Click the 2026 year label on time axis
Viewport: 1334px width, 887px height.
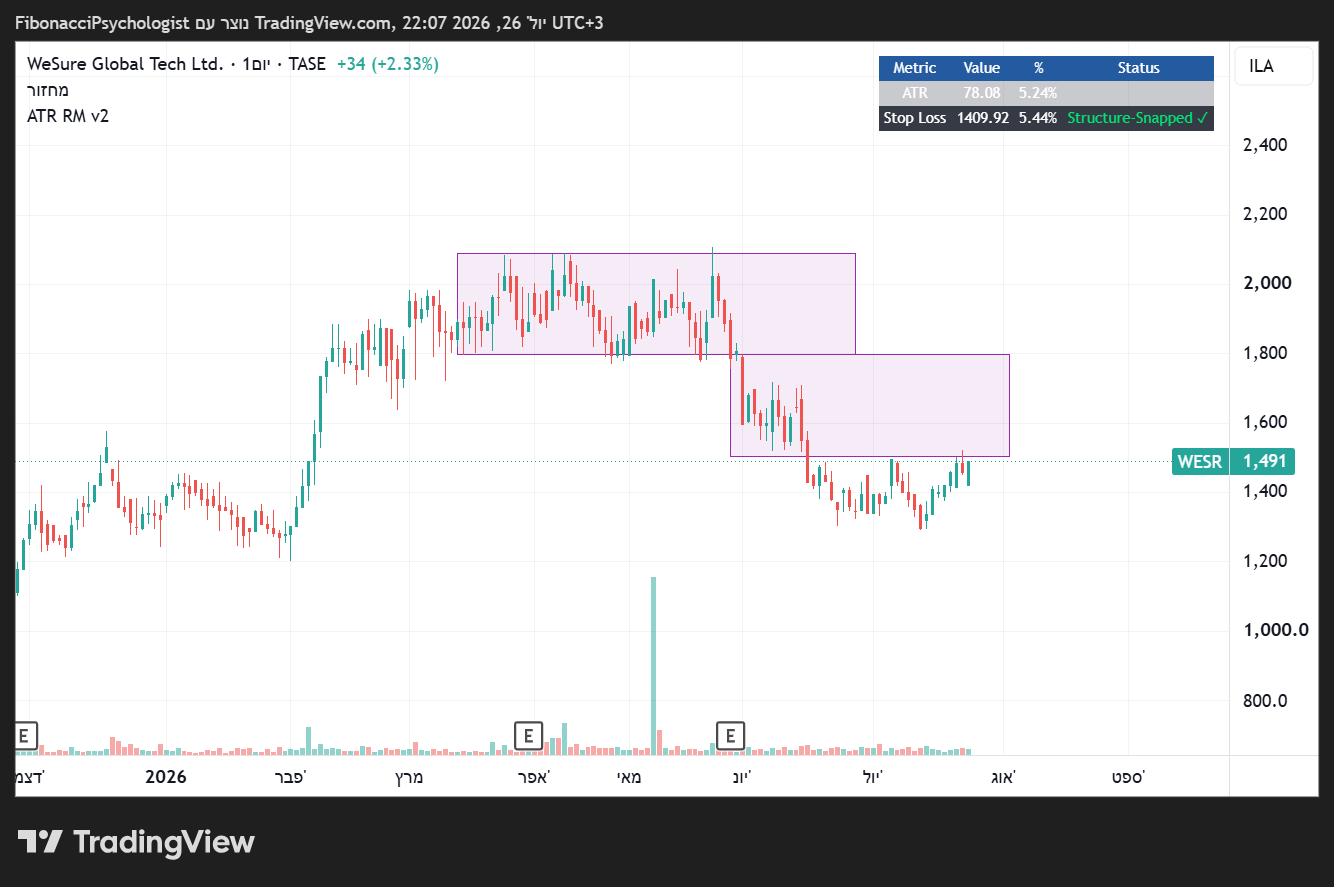(x=165, y=777)
